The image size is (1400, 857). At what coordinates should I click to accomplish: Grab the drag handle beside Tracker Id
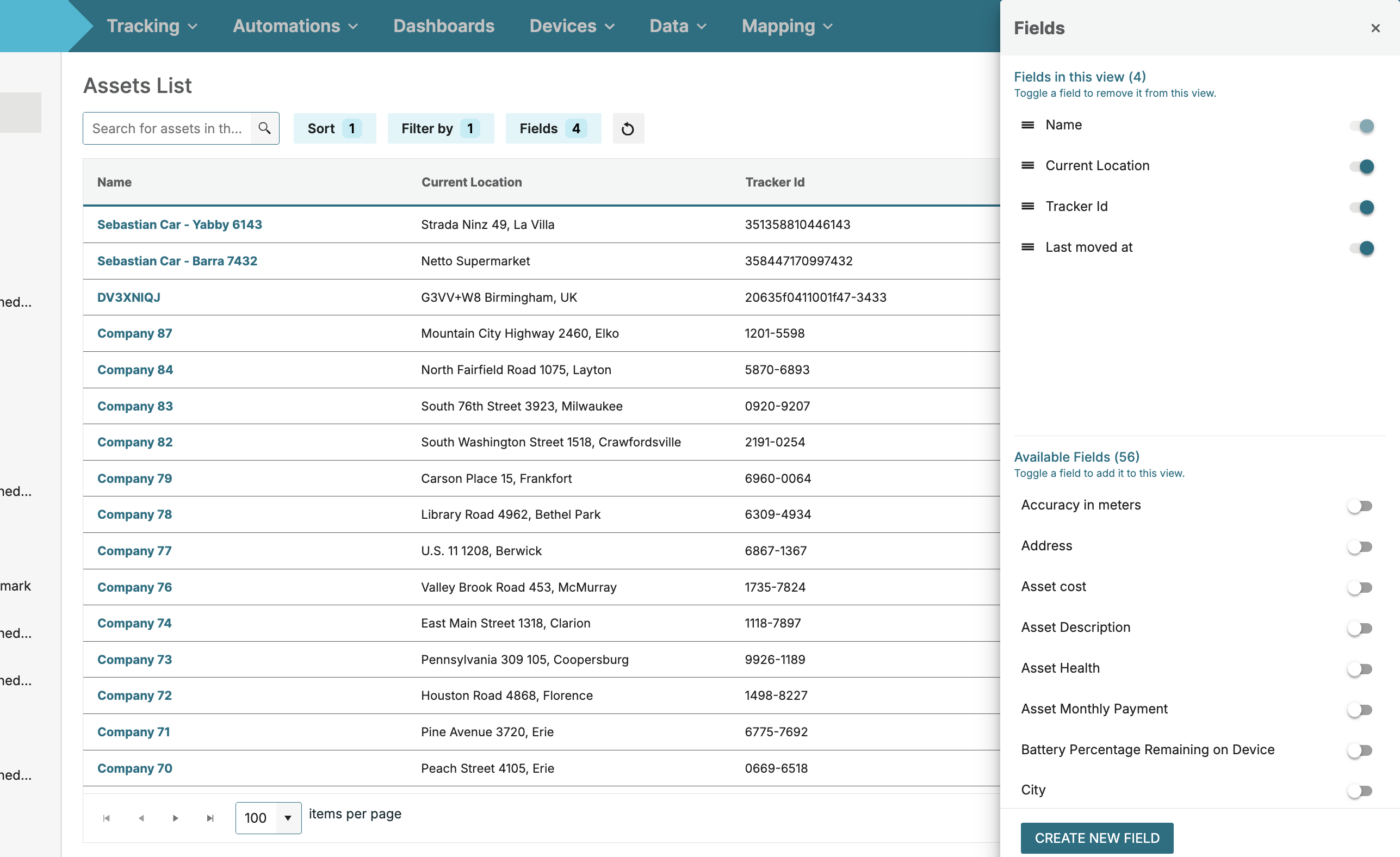pyautogui.click(x=1027, y=207)
